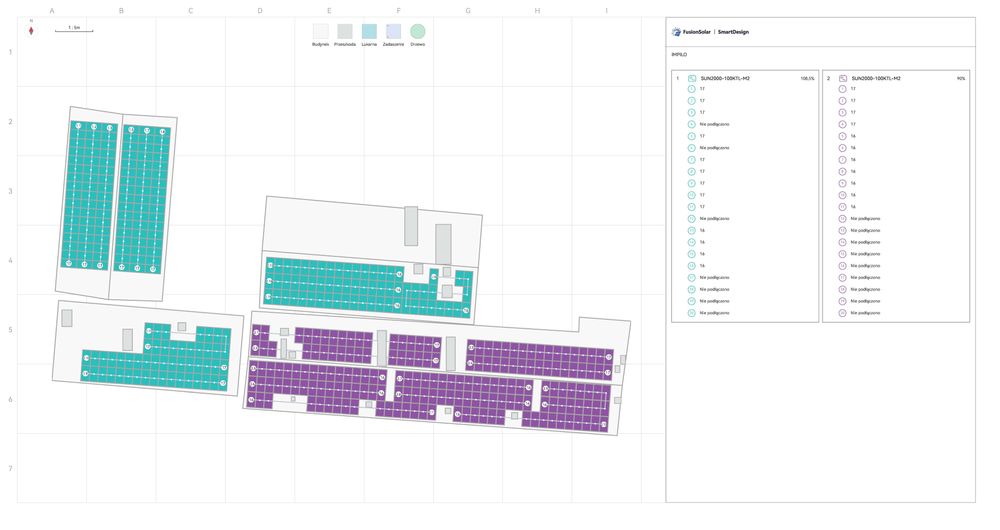The width and height of the screenshot is (1000, 530).
Task: Click inverter 2 string 5 value 16
Action: click(853, 136)
